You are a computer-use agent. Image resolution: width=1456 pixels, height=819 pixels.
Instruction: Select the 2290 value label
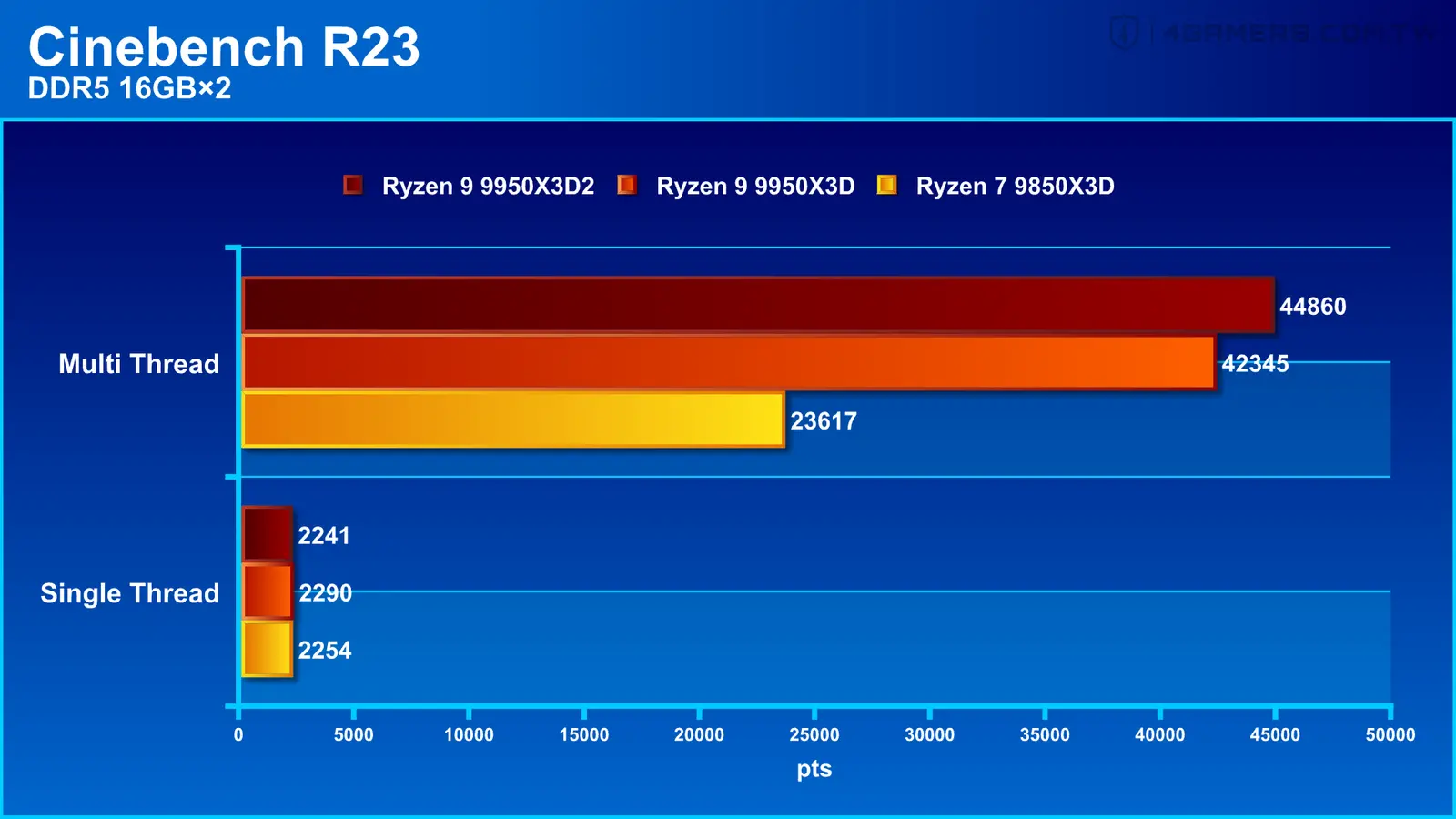325,593
